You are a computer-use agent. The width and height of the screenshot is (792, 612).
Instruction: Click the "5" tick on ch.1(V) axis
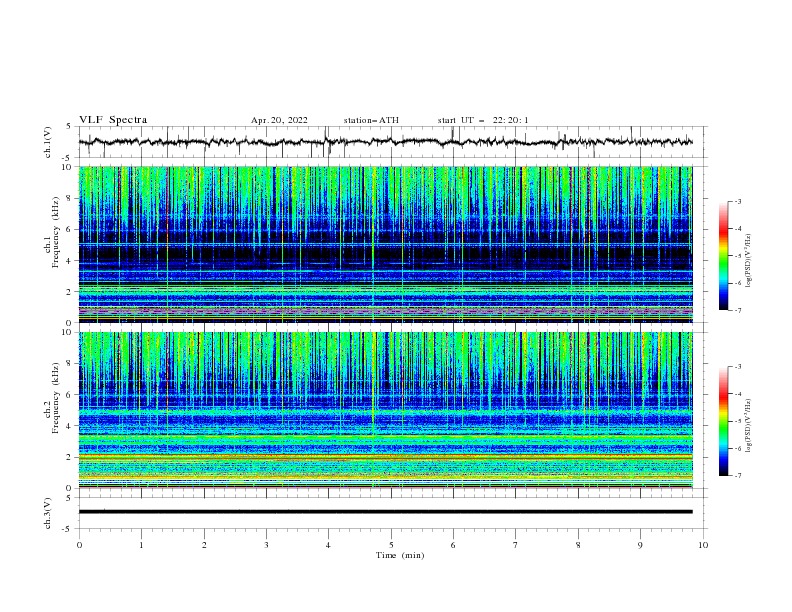[x=68, y=127]
